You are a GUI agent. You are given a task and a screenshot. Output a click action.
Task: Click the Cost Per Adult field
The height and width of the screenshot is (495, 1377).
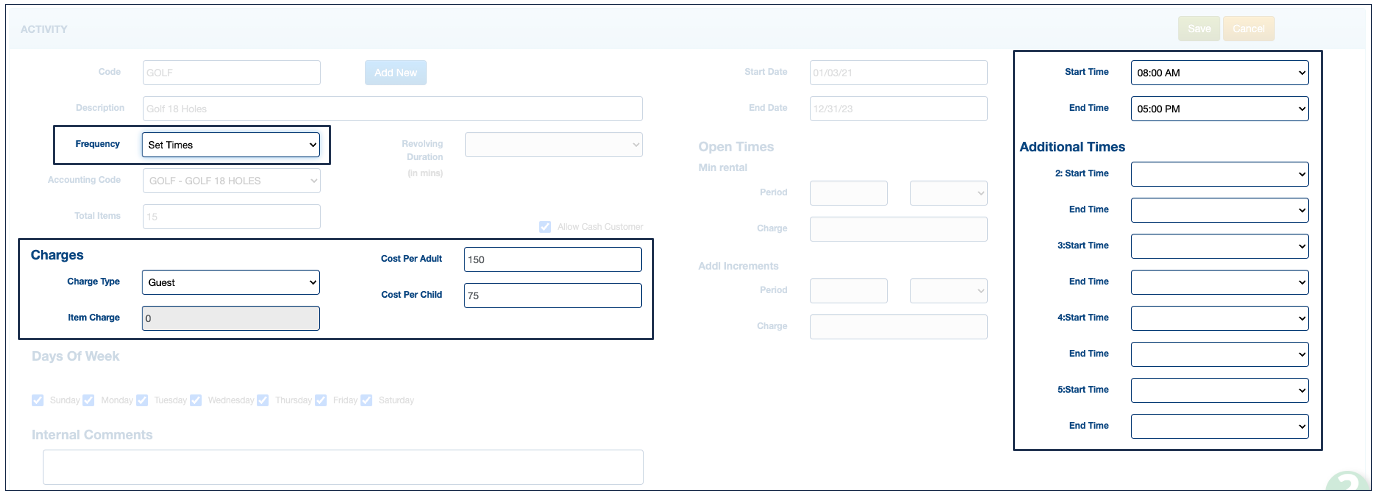tap(552, 259)
